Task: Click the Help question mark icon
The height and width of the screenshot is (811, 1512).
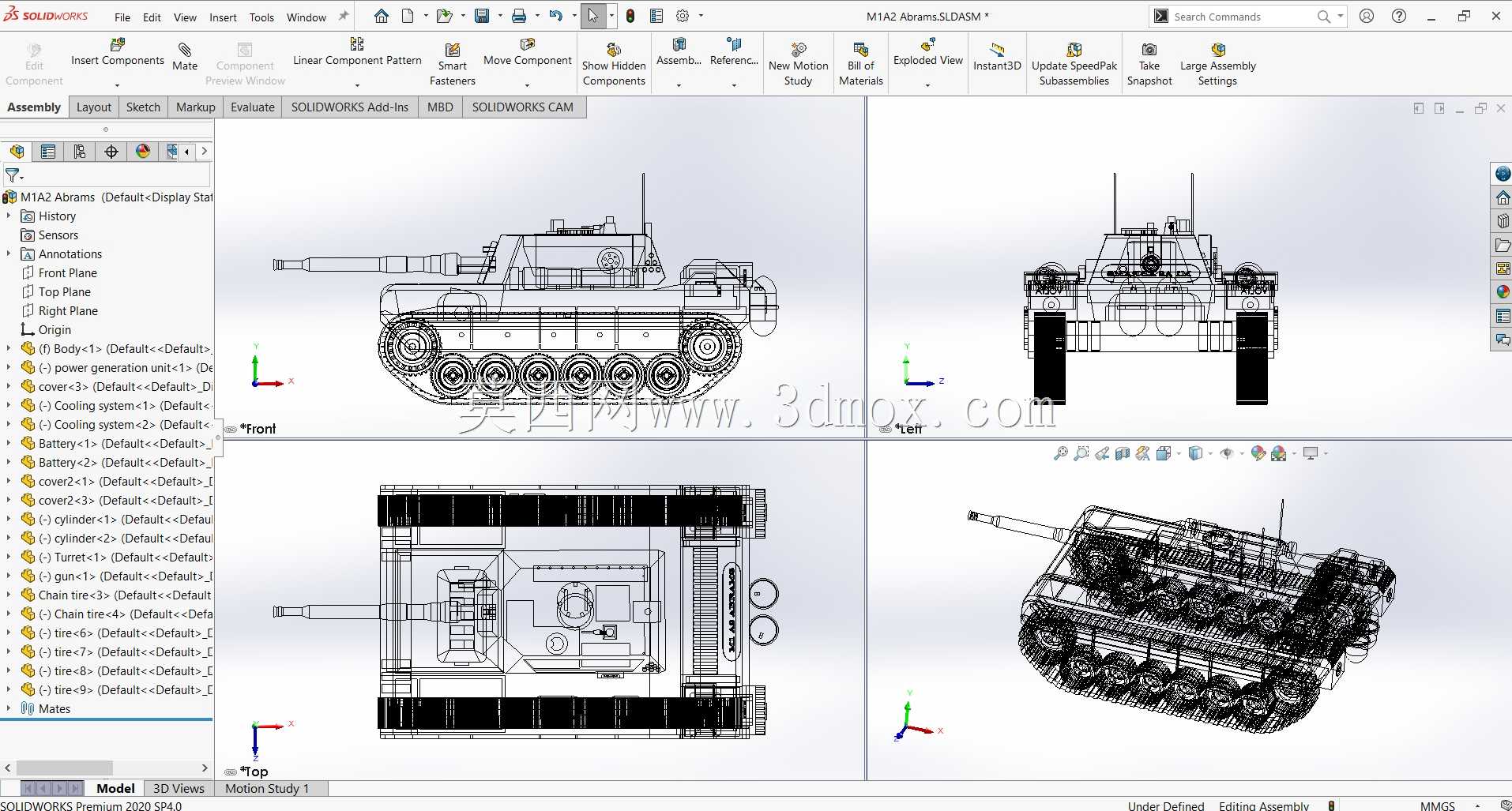Action: [x=1399, y=16]
